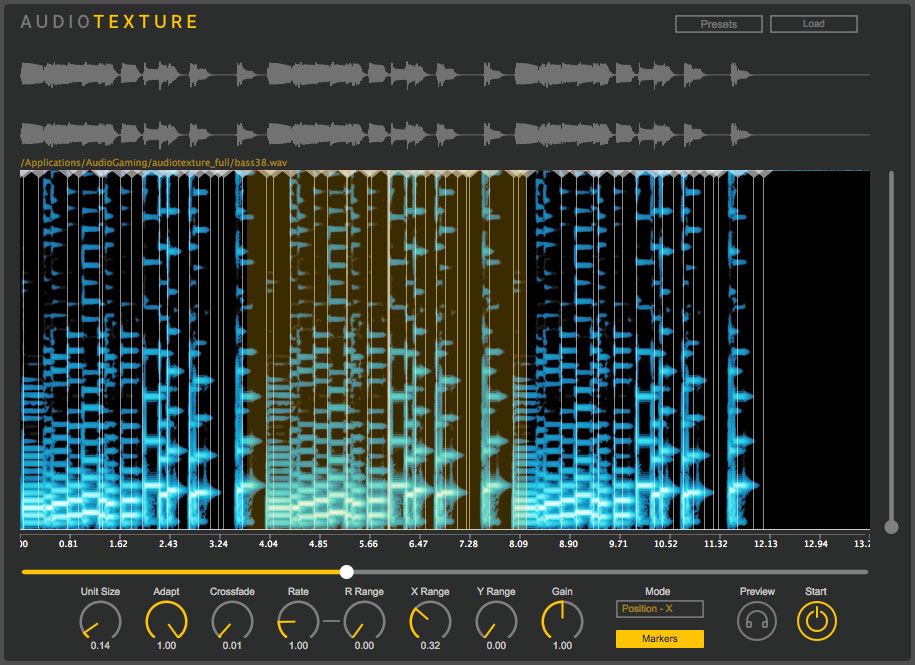Click the Adapt value 1.00
915x665 pixels.
click(166, 646)
